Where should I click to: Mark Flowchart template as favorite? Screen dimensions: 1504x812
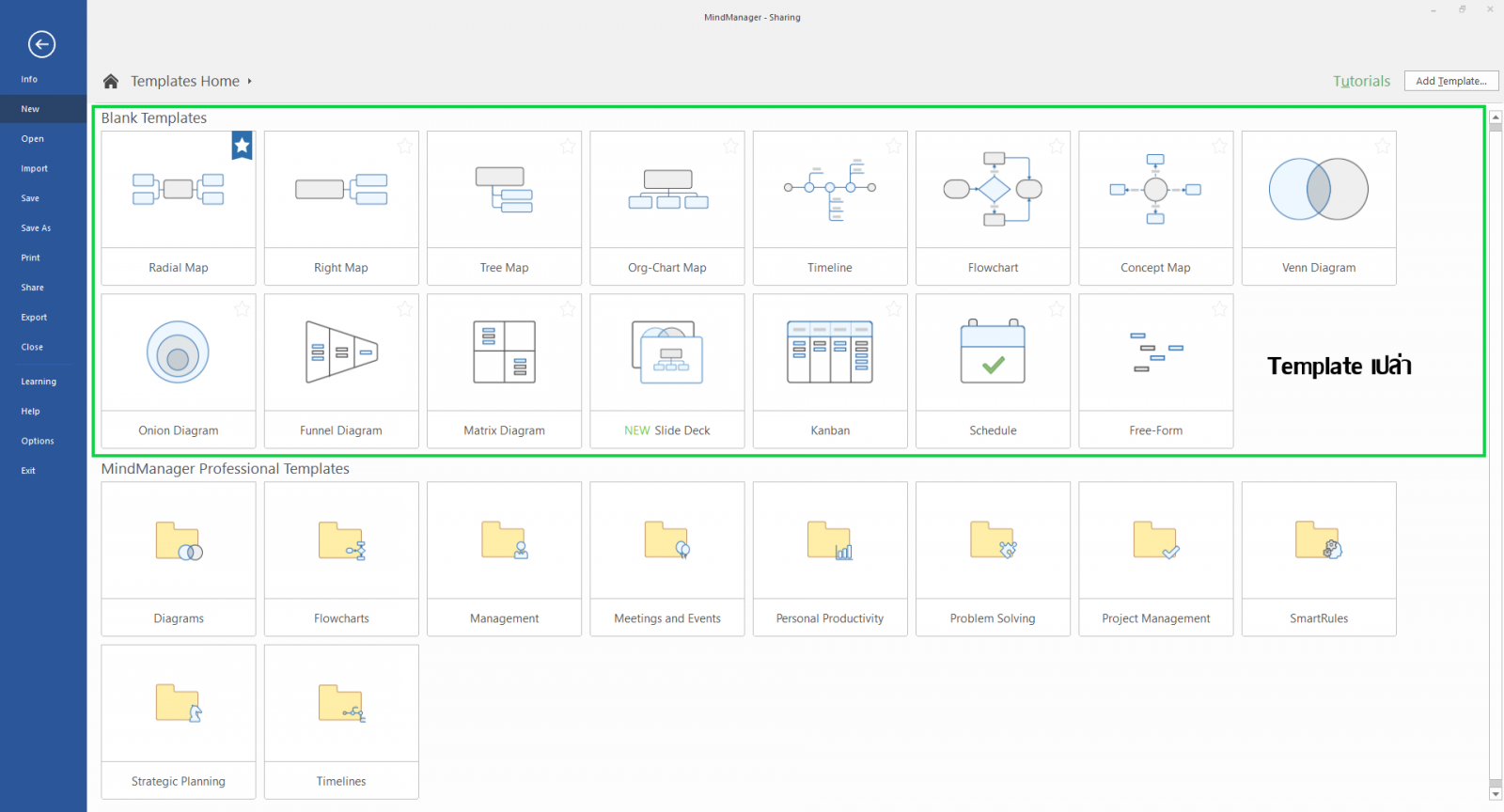coord(1057,146)
